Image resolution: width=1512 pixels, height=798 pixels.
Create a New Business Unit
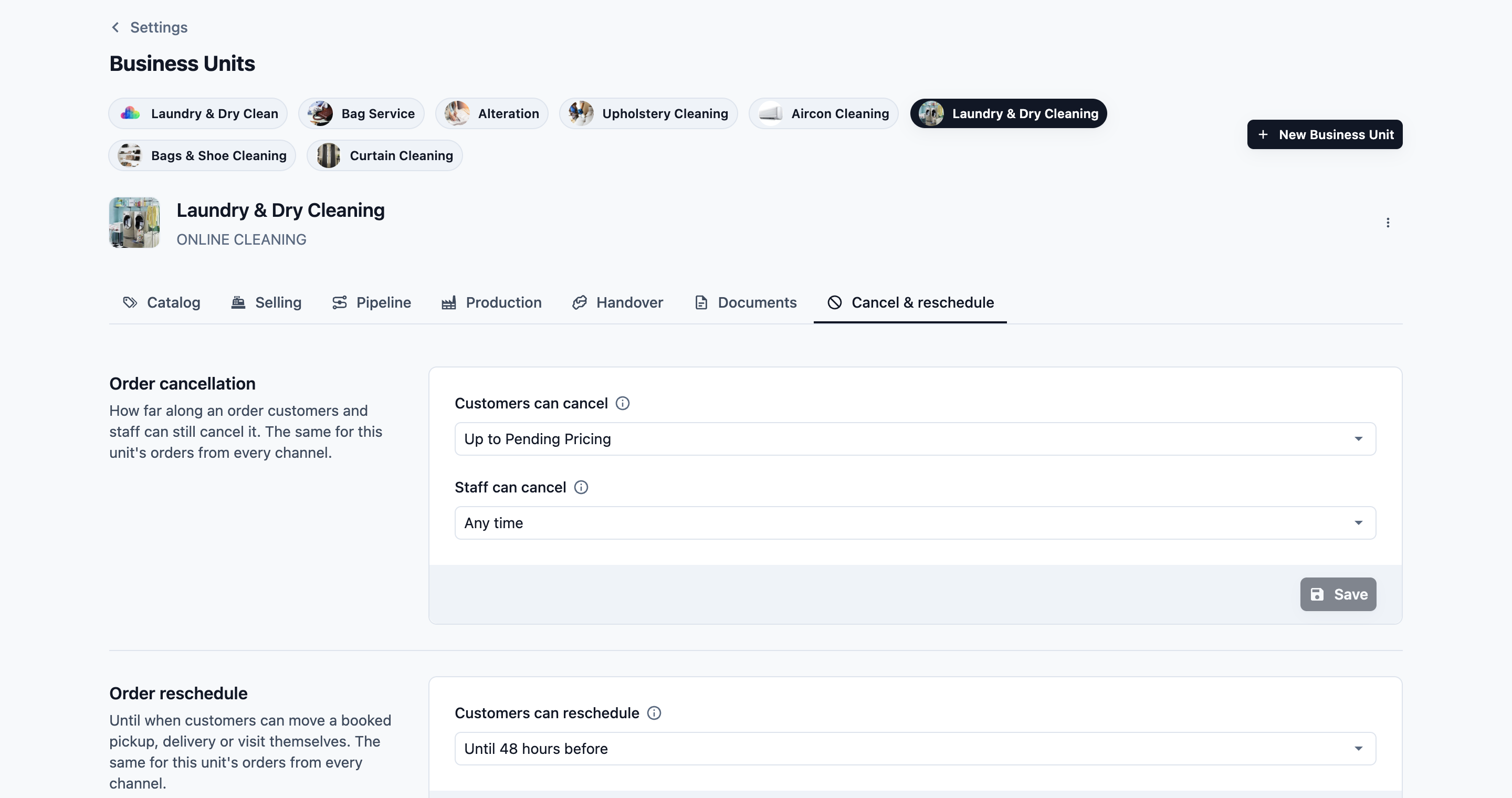[1325, 134]
